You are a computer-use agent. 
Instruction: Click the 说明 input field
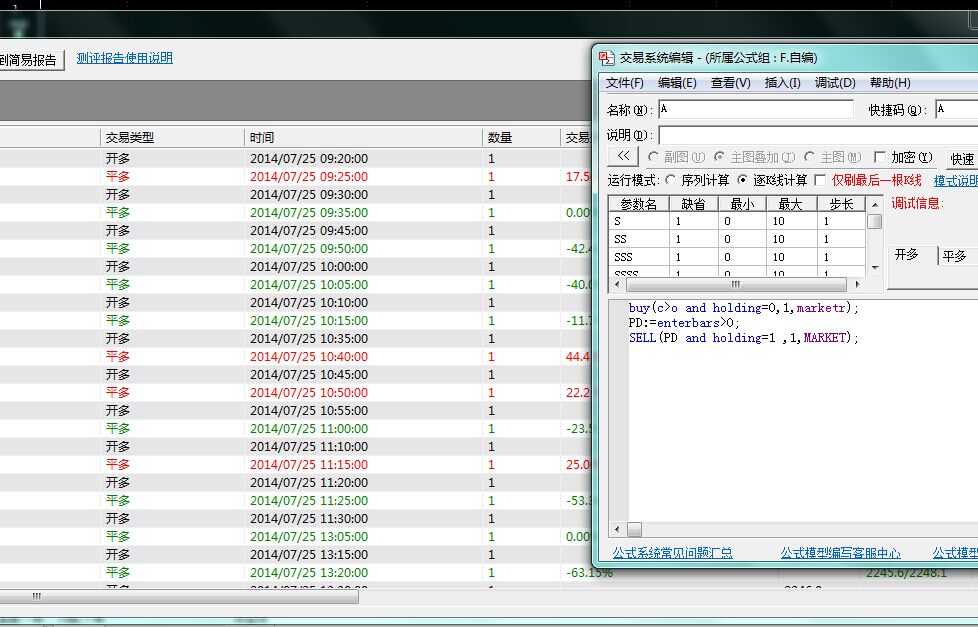(818, 135)
